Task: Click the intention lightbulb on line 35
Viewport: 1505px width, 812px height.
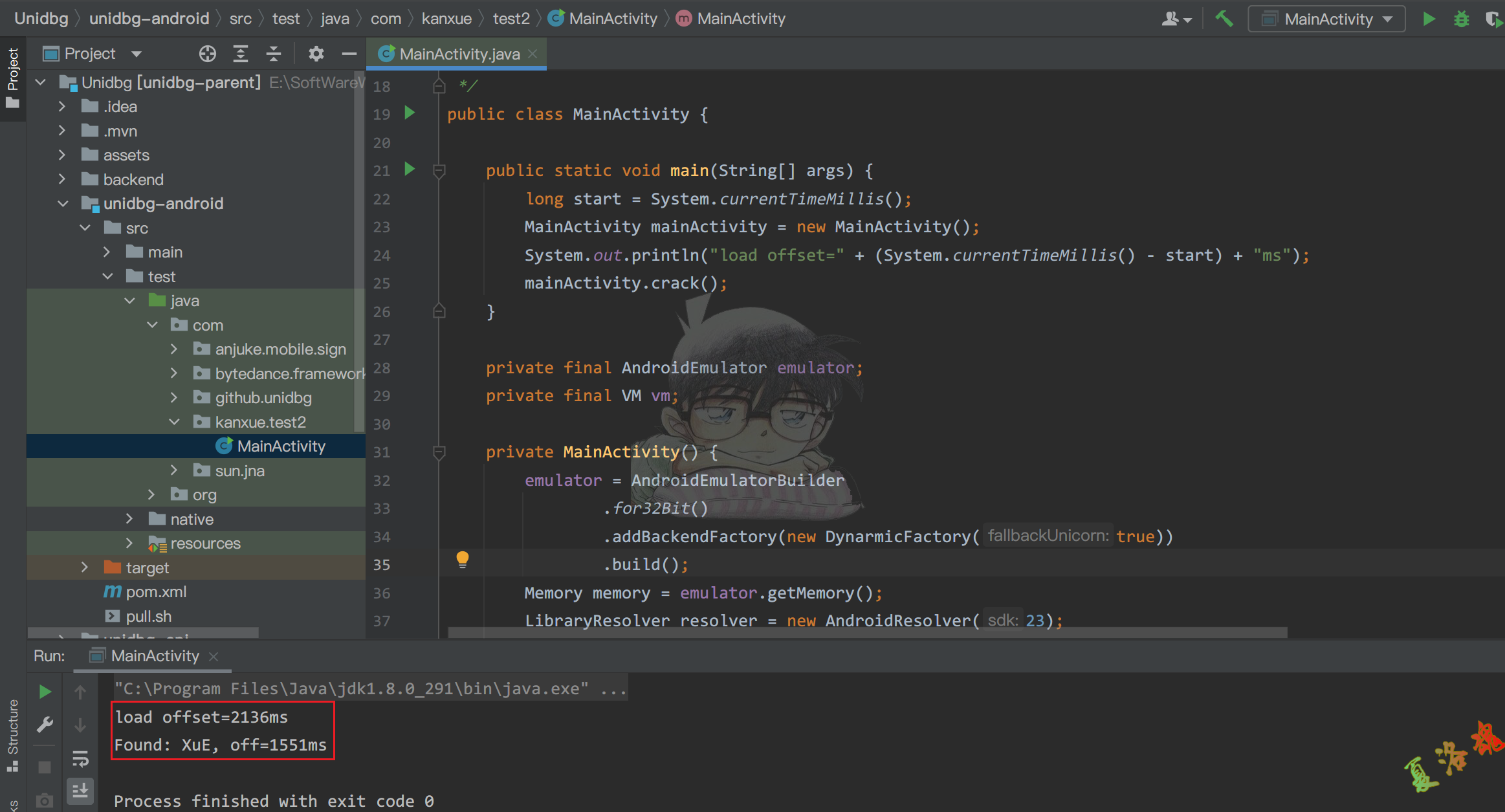Action: 462,559
